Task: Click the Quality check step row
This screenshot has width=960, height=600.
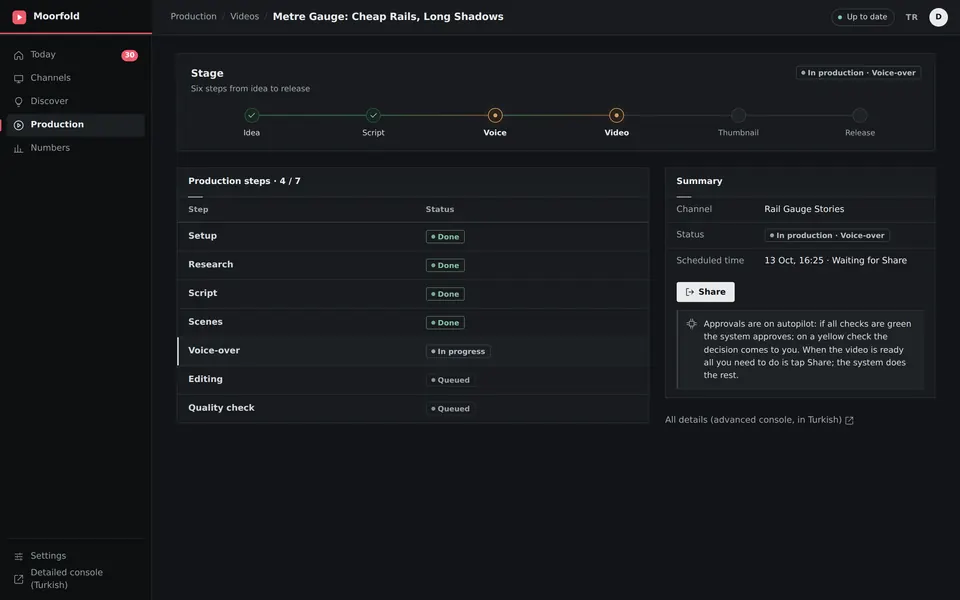Action: [413, 408]
